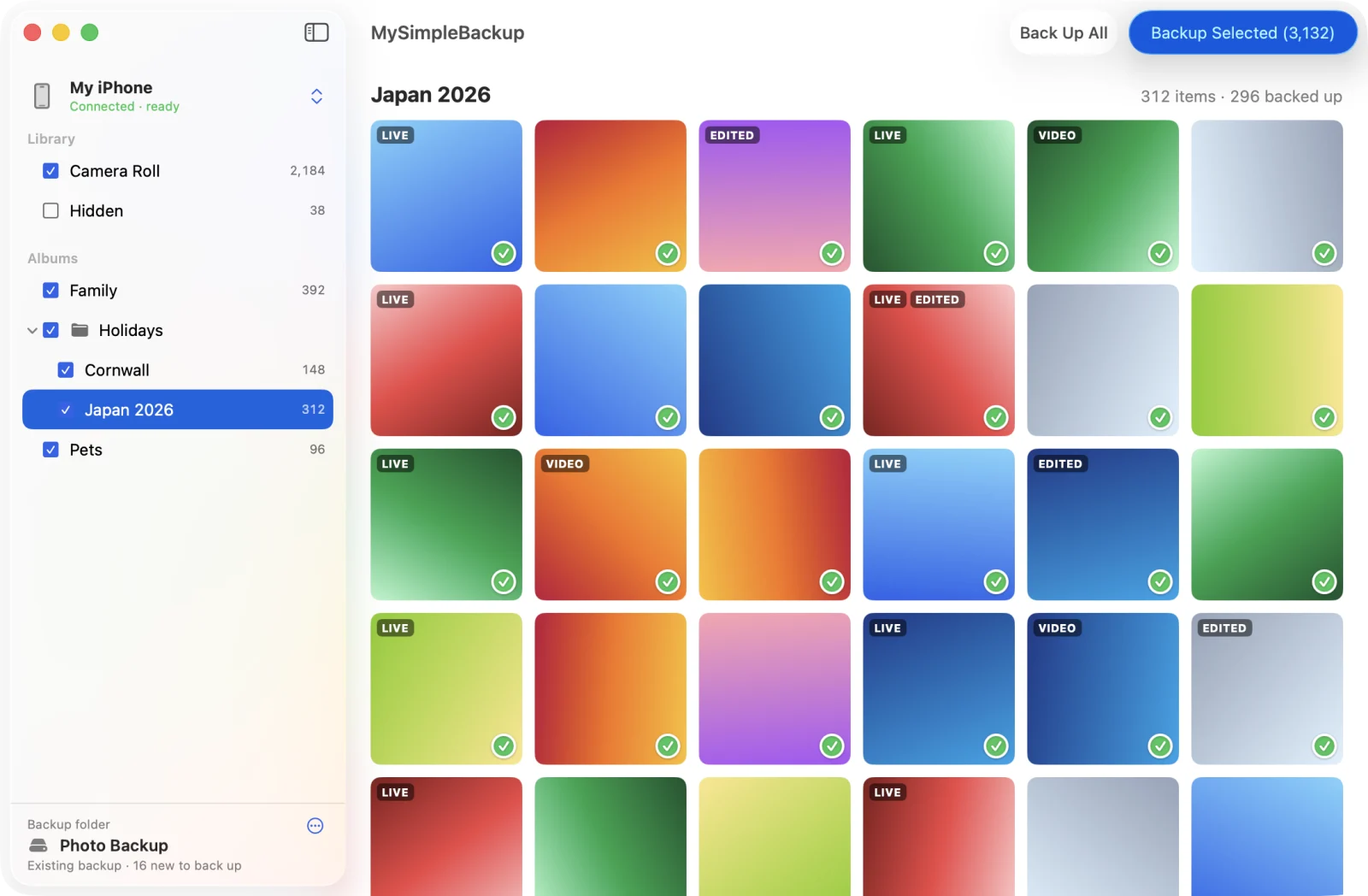Click VIDEO badge on fourth-row dark blue thumbnail
Viewport: 1368px width, 896px height.
pos(1057,628)
